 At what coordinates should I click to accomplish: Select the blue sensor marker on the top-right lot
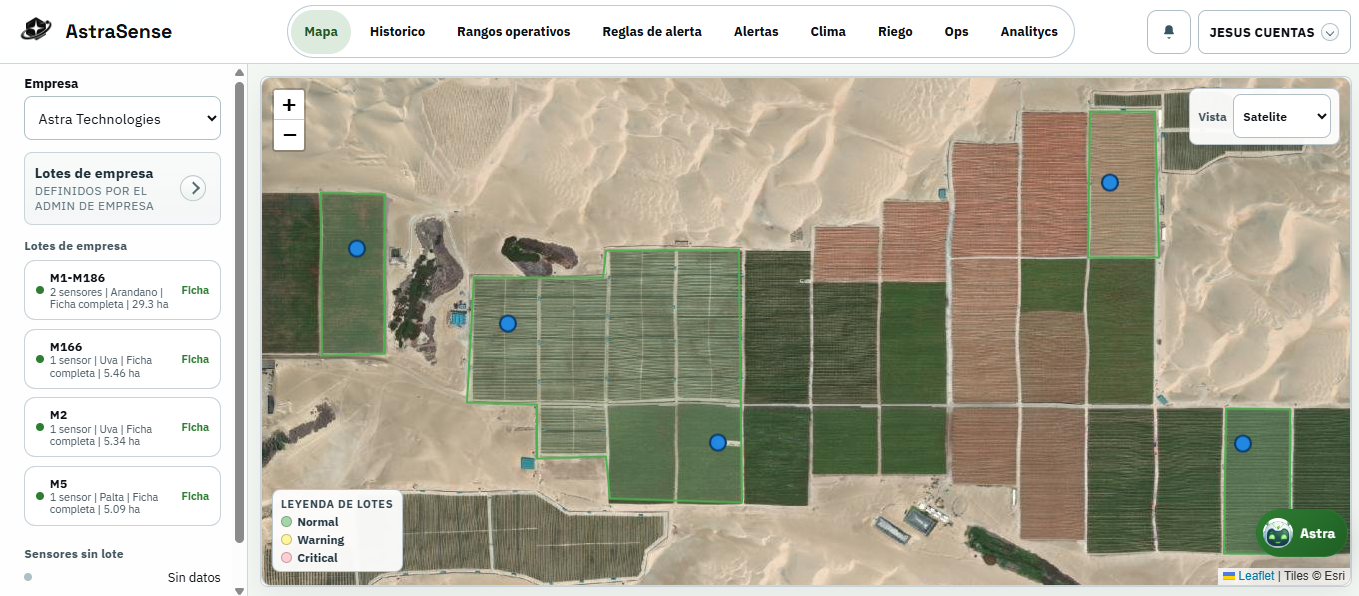click(1110, 182)
